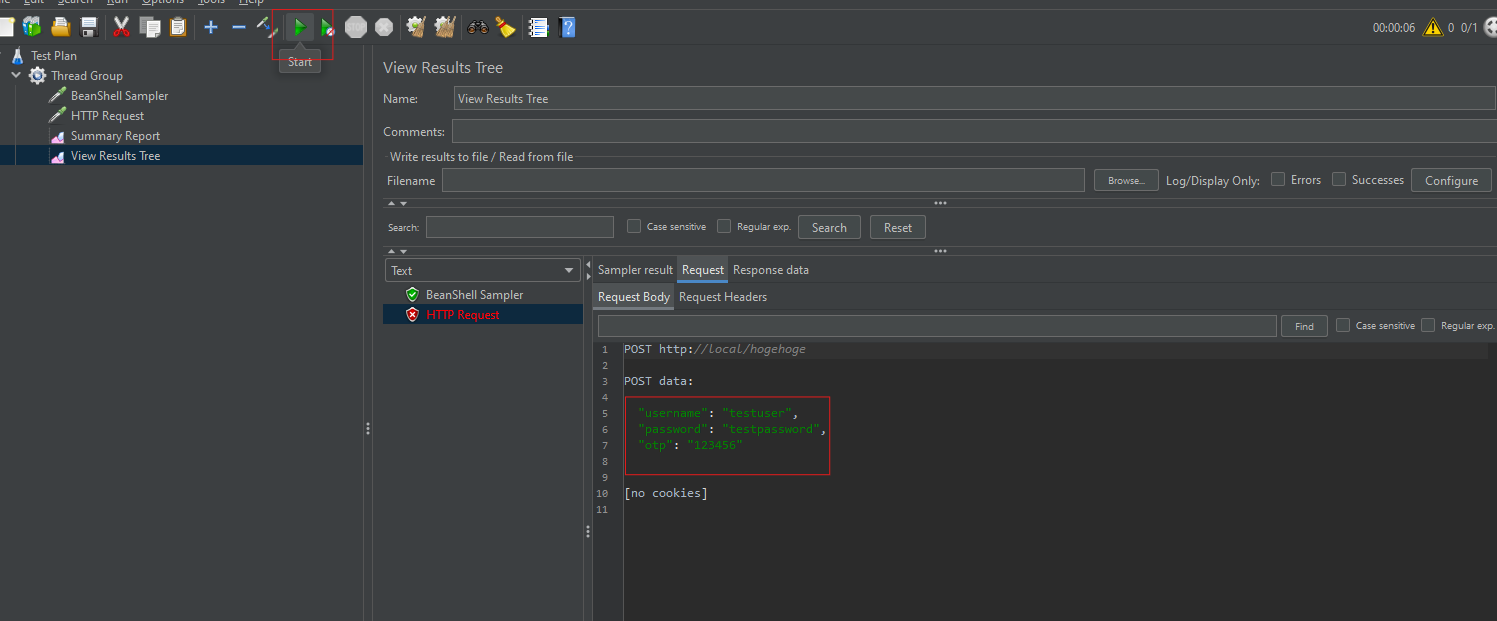Open Help with the question mark icon

pos(567,28)
